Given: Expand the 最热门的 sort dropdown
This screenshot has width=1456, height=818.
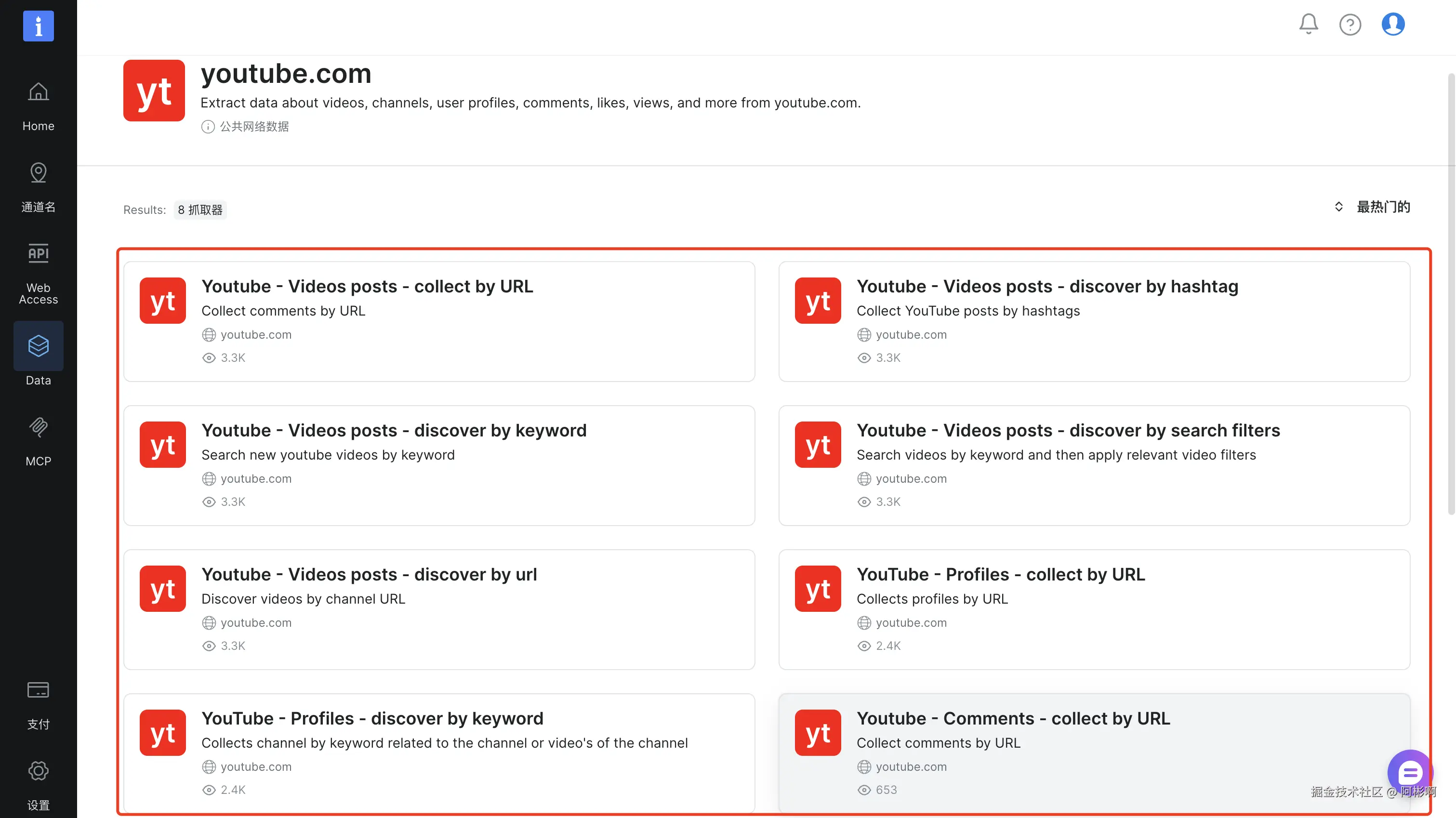Looking at the screenshot, I should (x=1383, y=207).
